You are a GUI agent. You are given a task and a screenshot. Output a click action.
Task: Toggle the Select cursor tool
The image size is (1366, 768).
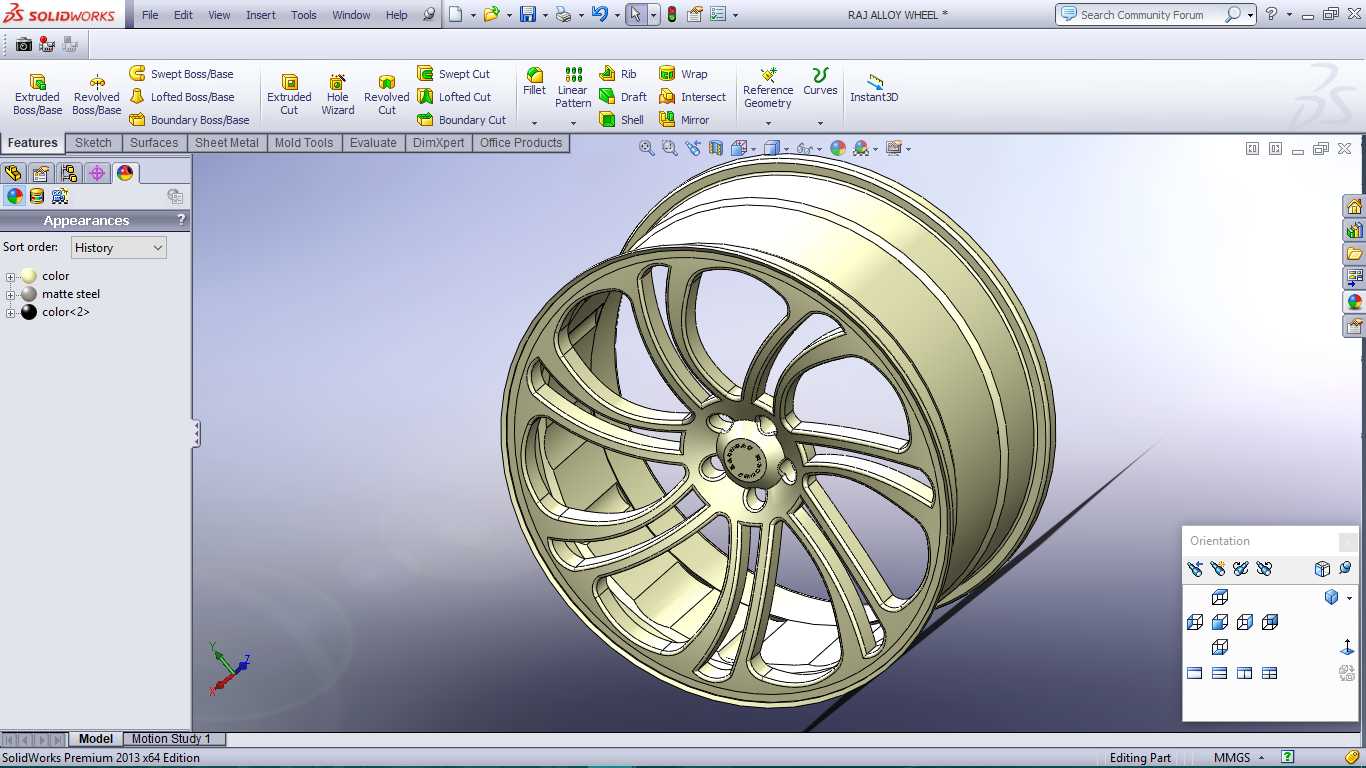pyautogui.click(x=636, y=15)
